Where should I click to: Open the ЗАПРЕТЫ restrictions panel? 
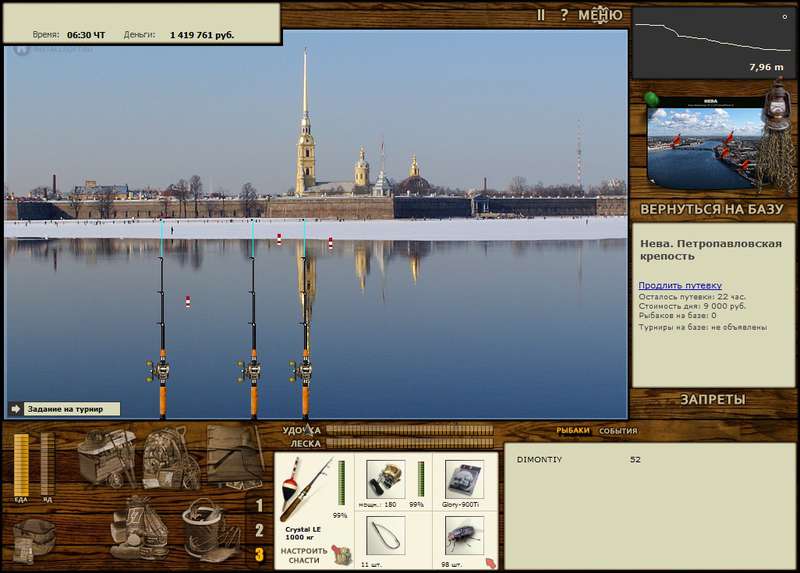(713, 400)
